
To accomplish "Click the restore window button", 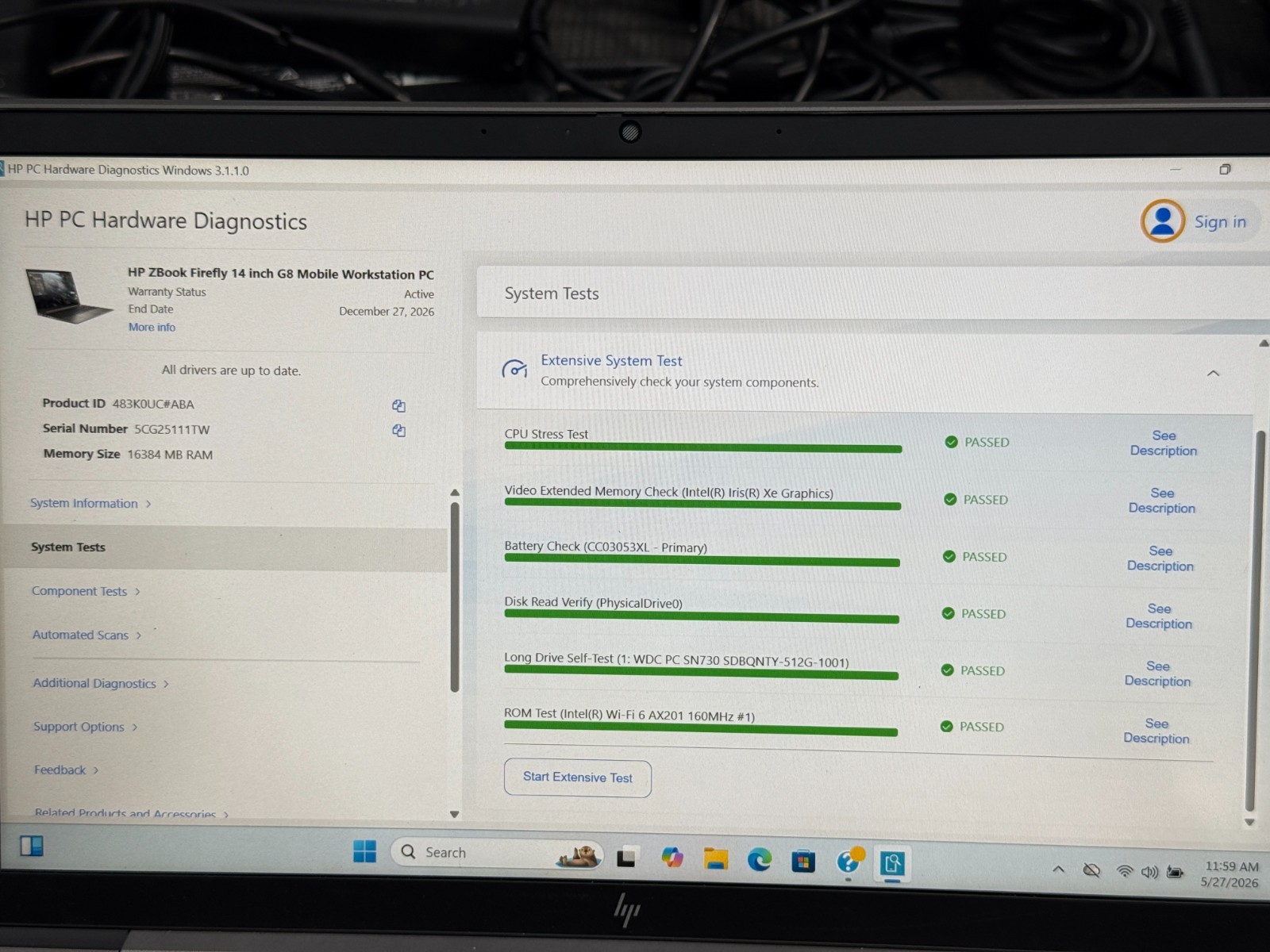I will coord(1225,169).
